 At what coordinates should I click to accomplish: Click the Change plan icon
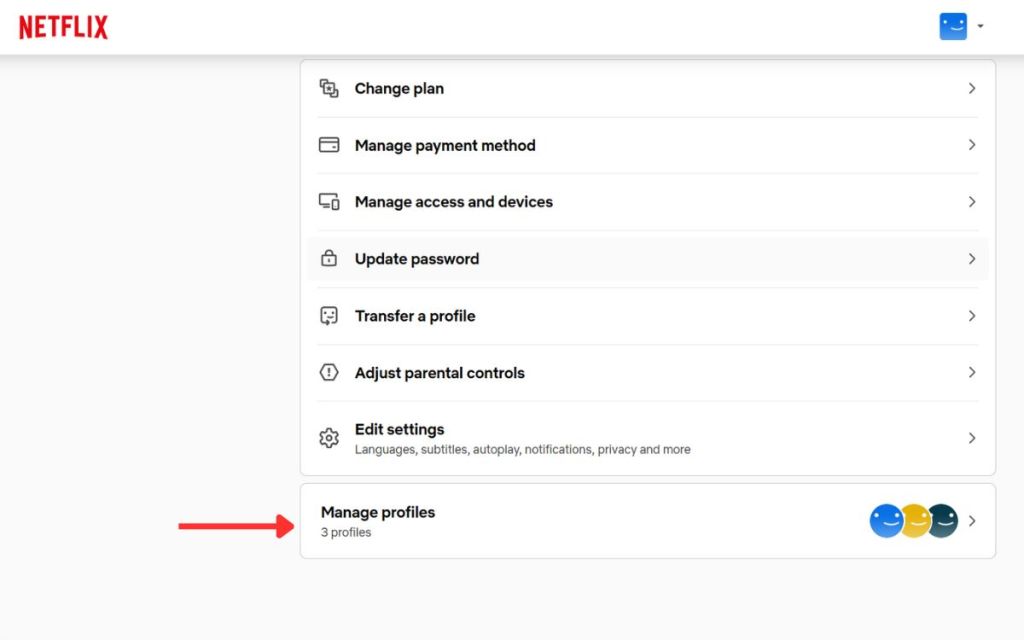click(329, 88)
